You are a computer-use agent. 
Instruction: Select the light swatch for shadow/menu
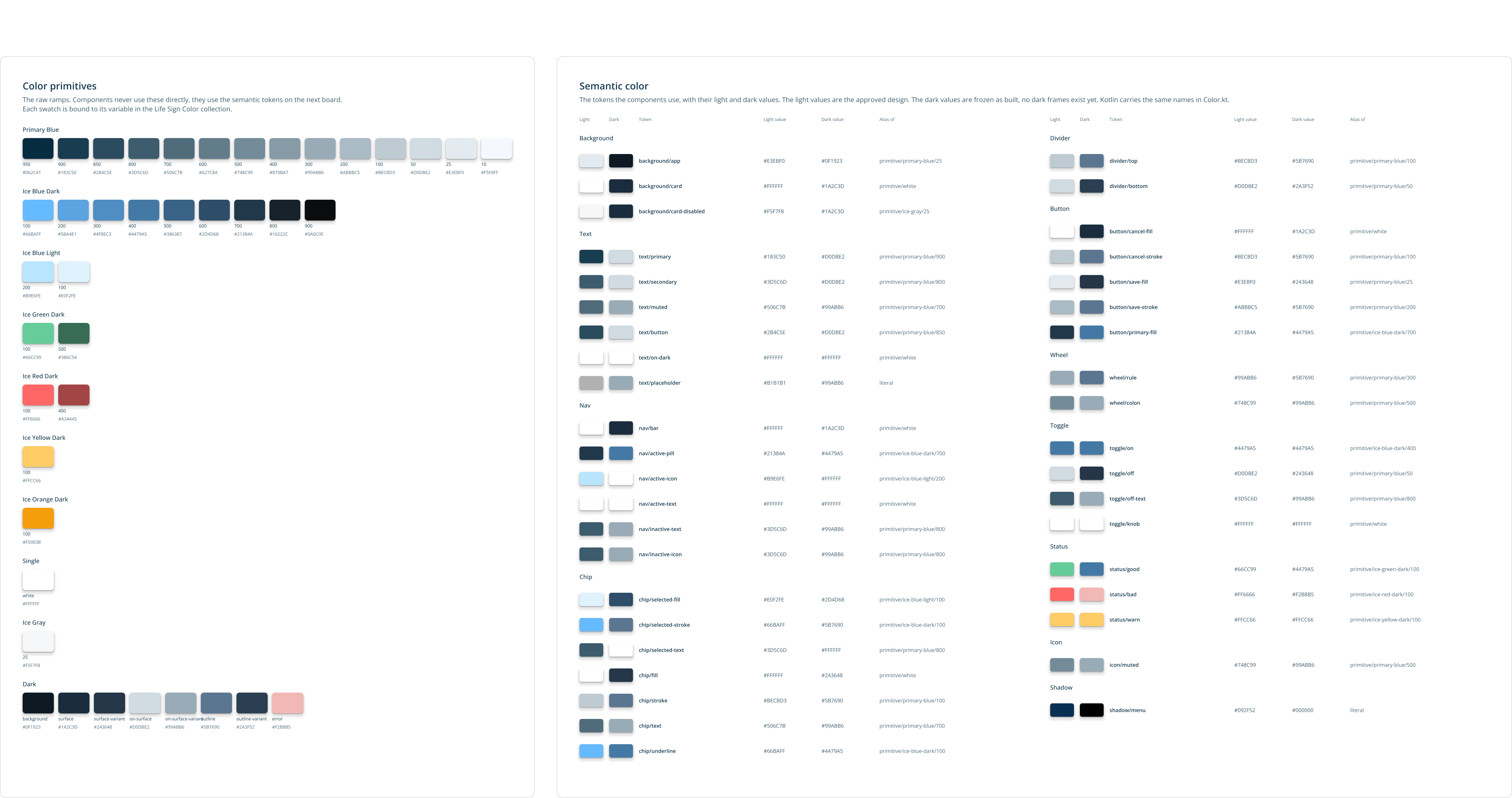[1062, 710]
